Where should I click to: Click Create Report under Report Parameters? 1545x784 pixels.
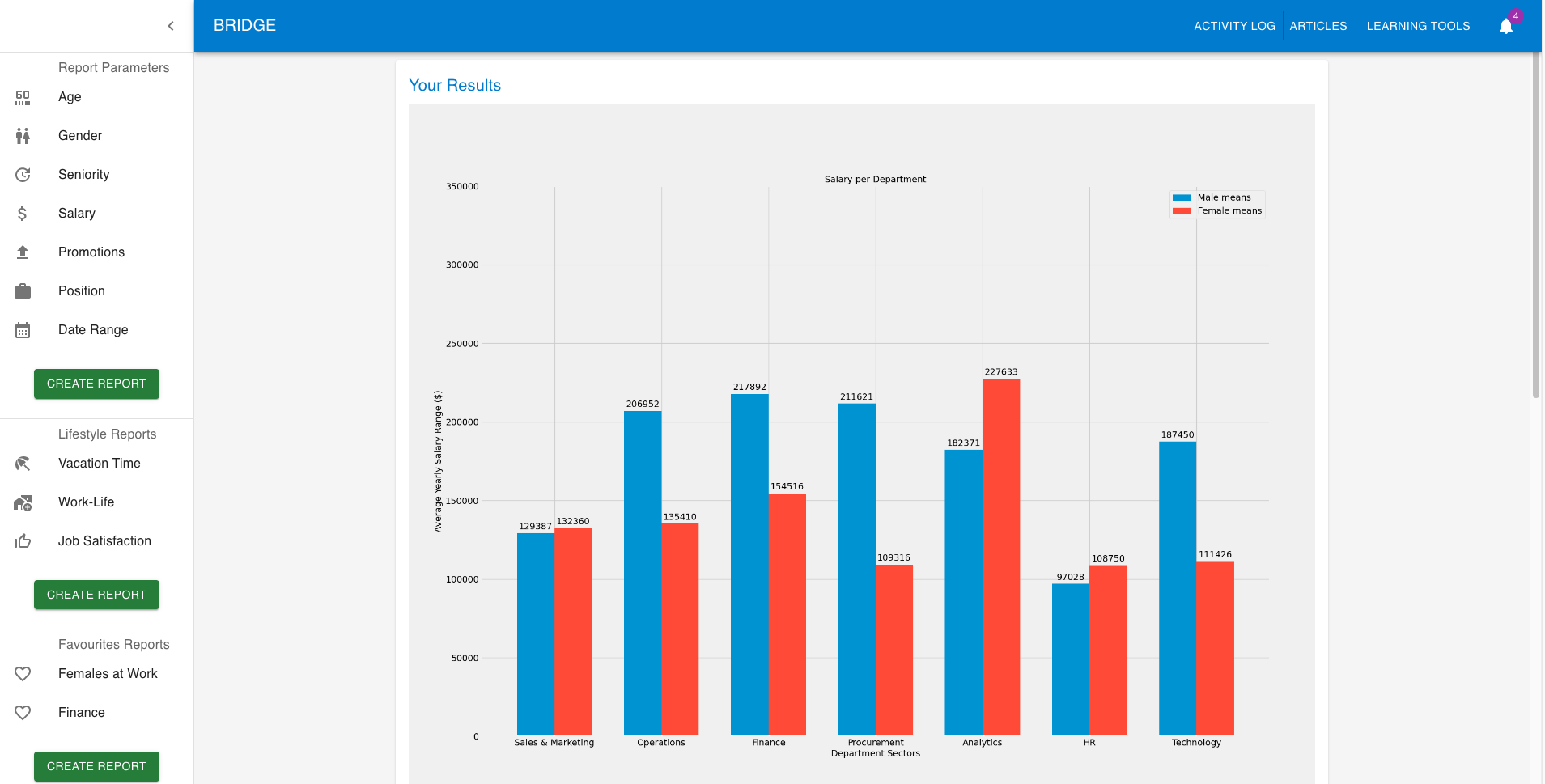pos(96,384)
